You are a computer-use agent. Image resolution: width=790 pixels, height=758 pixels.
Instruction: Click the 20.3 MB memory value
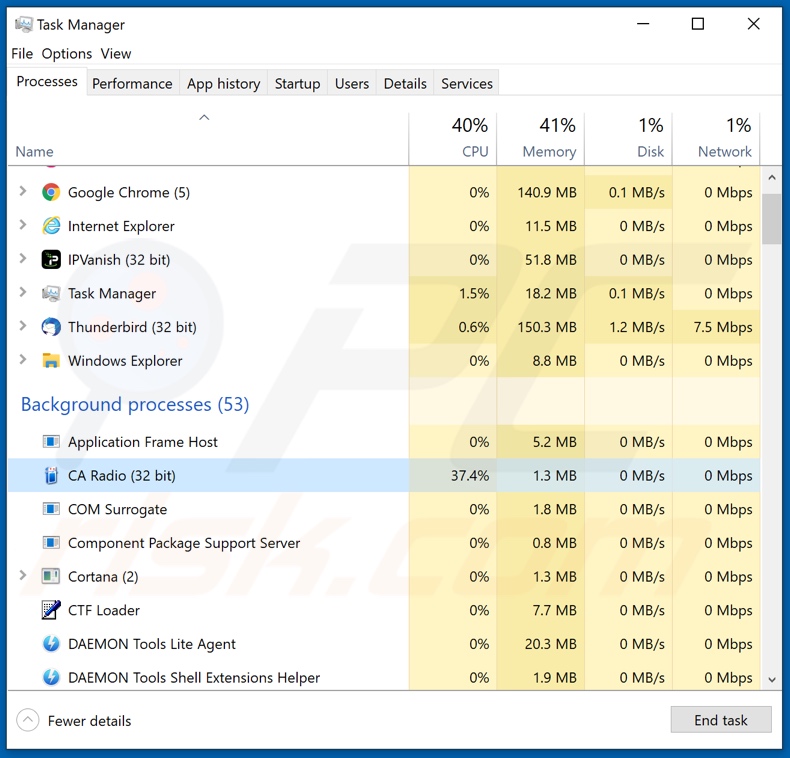pyautogui.click(x=550, y=644)
